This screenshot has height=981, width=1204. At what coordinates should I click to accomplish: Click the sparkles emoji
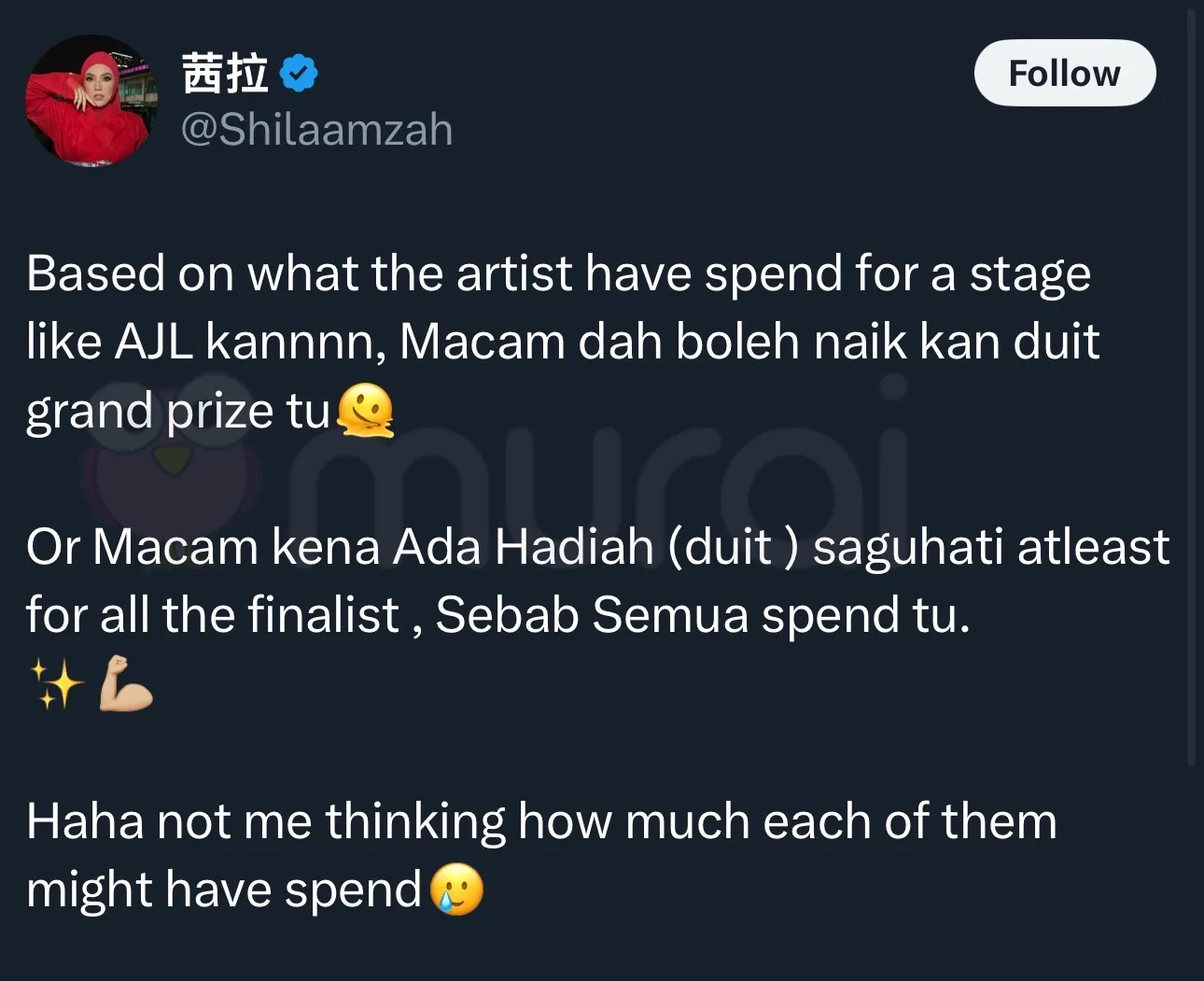click(x=55, y=684)
